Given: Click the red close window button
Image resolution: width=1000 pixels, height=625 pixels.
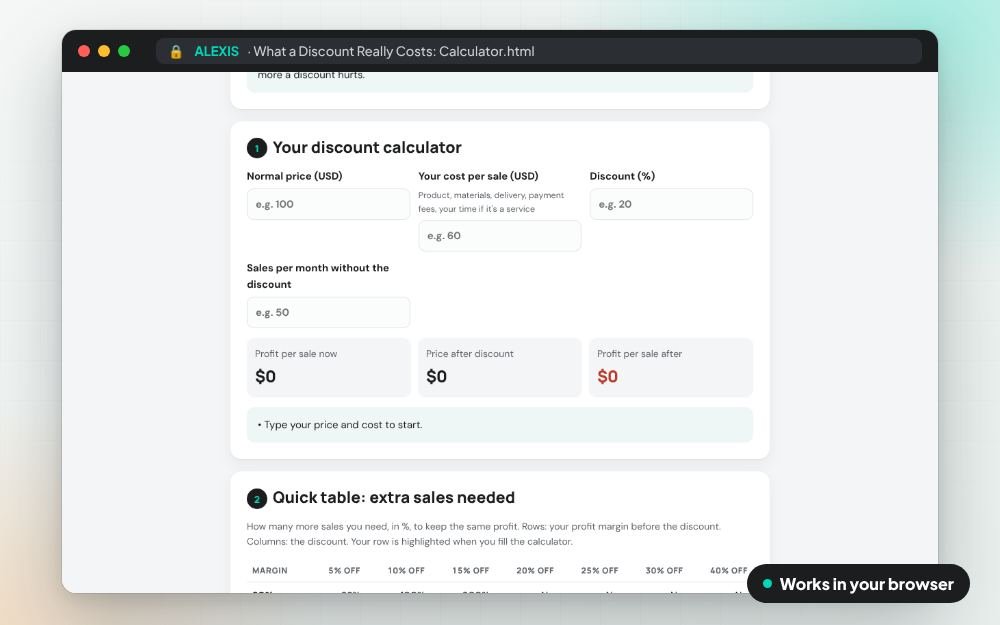Looking at the screenshot, I should 84,51.
